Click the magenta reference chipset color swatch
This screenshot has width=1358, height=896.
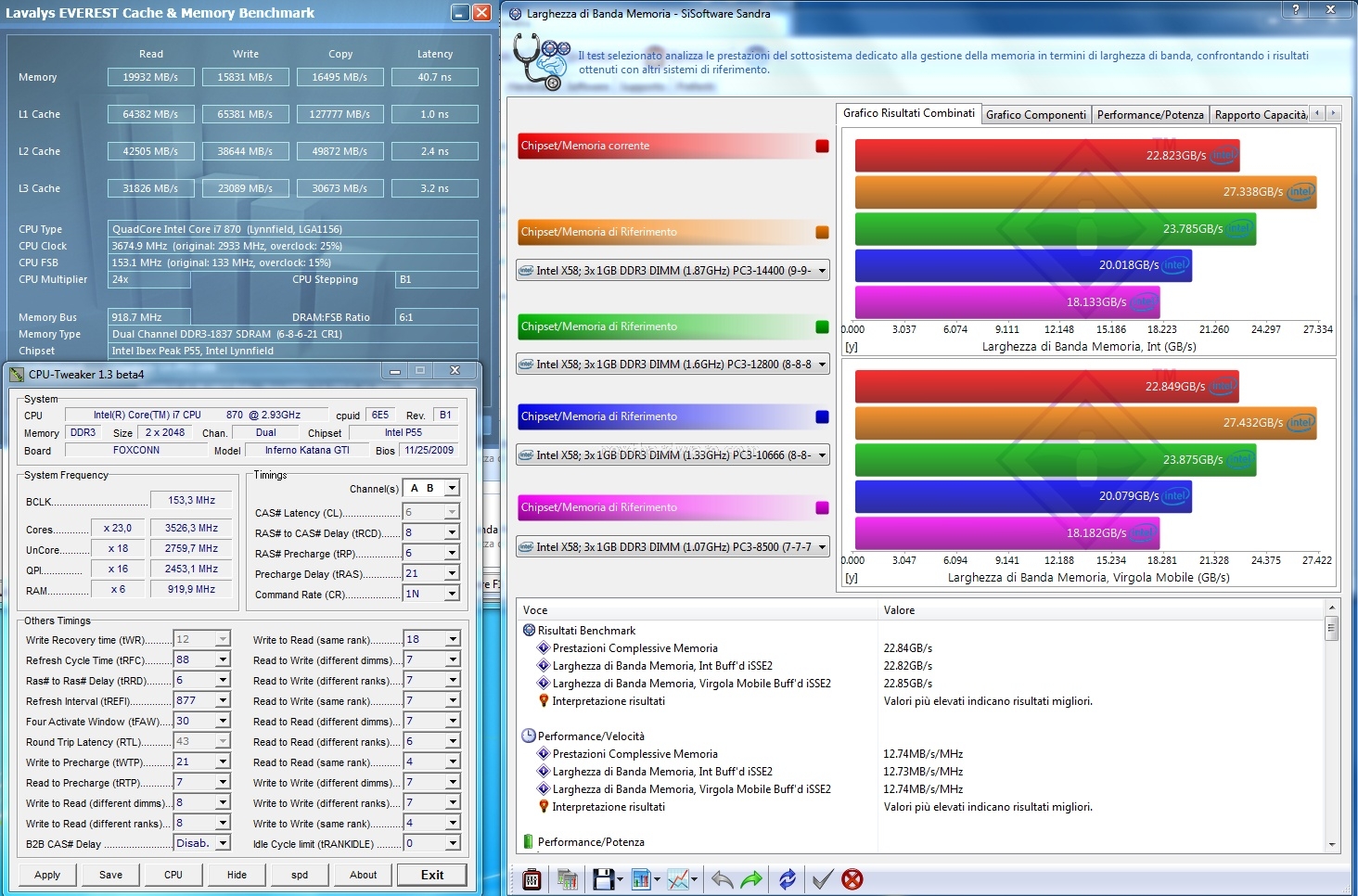point(822,507)
